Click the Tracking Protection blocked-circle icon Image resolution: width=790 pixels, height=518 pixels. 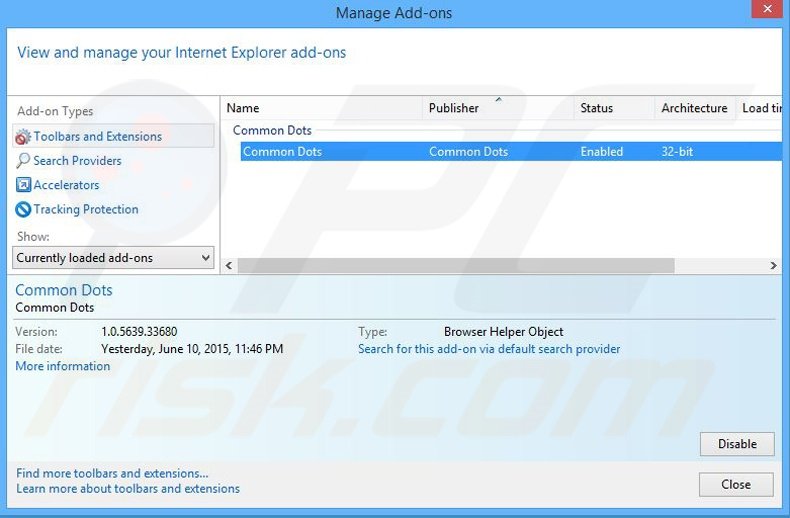point(23,209)
